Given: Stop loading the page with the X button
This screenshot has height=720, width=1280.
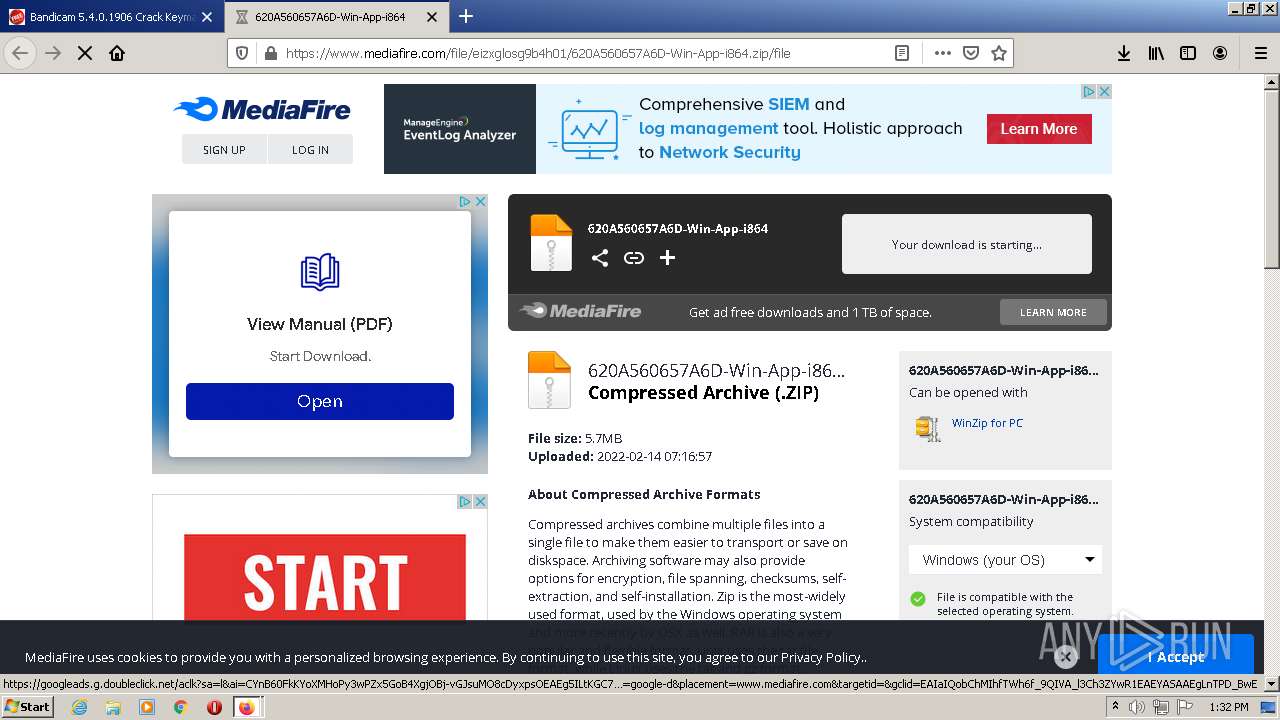Looking at the screenshot, I should (85, 53).
